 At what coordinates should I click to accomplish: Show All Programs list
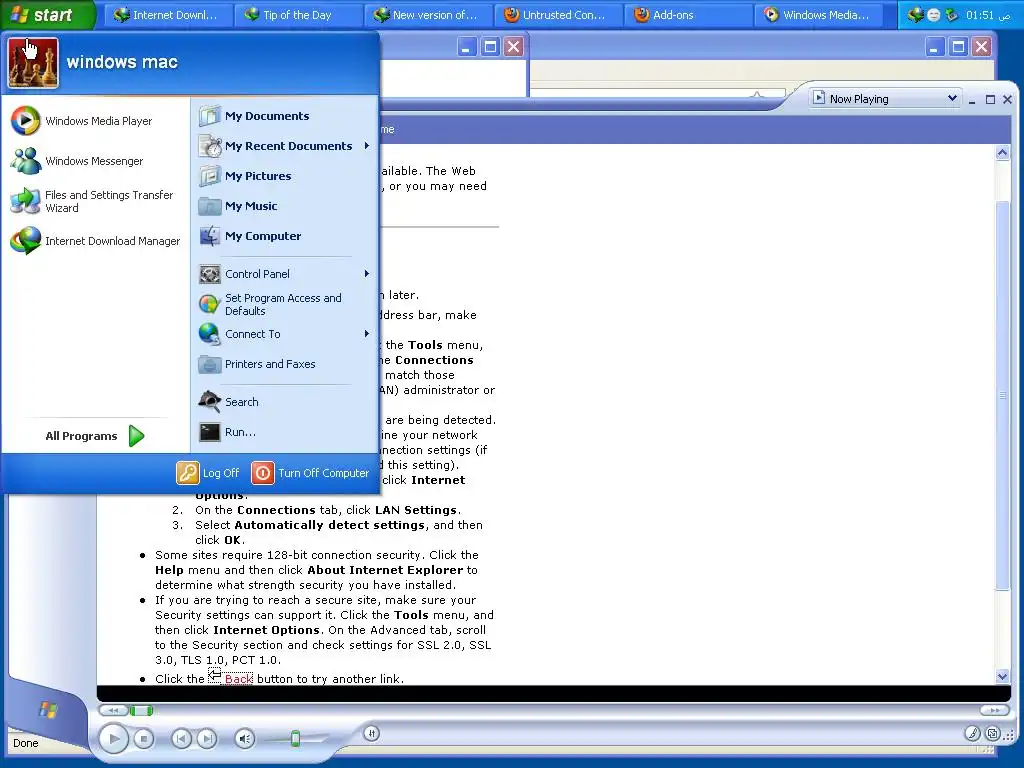coord(95,436)
